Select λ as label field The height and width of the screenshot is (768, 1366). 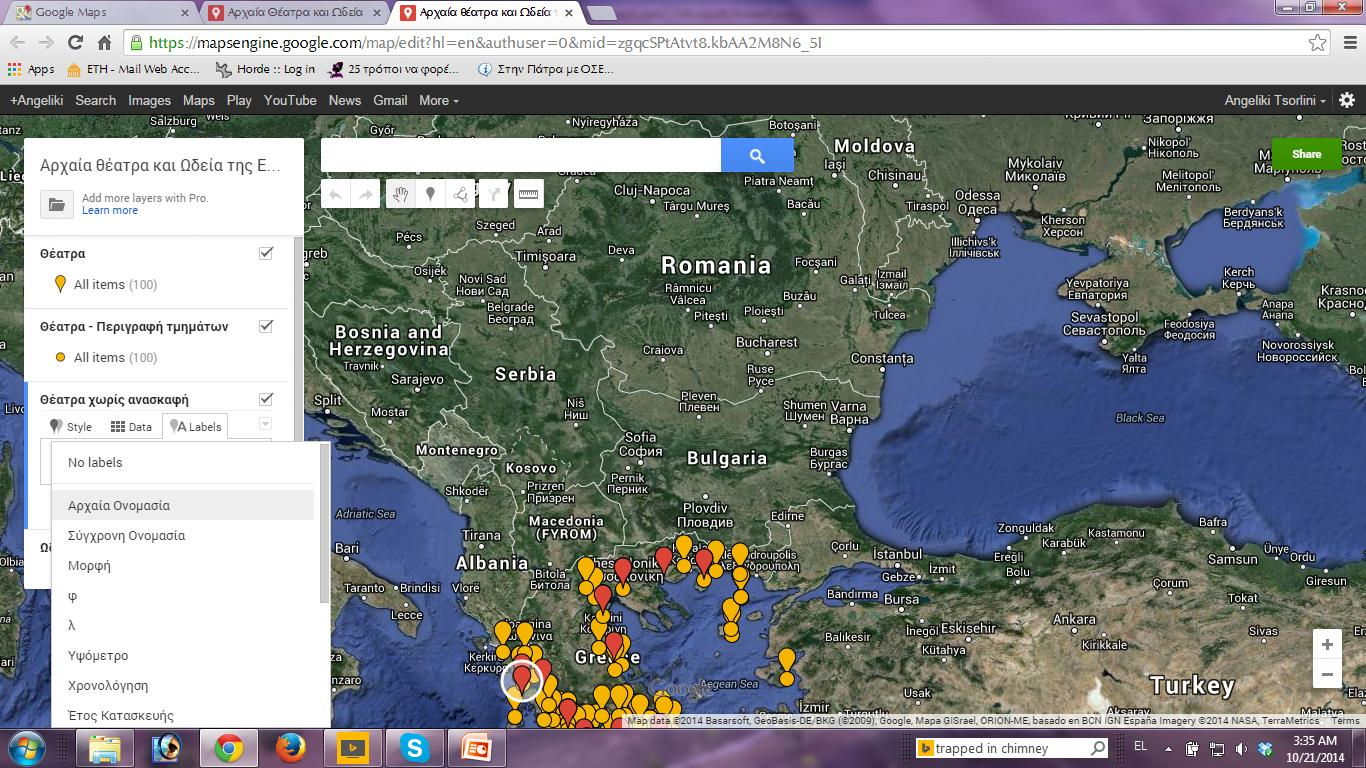(x=183, y=626)
